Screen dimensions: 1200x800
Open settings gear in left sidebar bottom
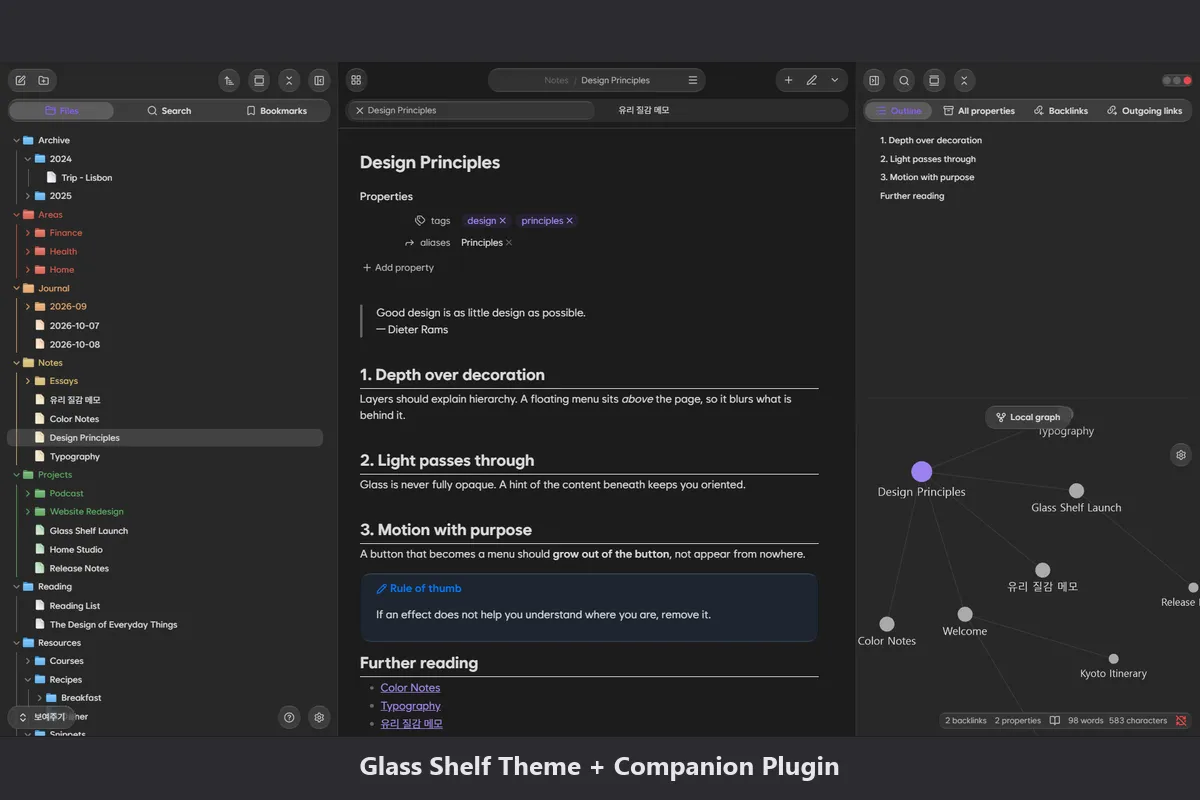pos(319,717)
